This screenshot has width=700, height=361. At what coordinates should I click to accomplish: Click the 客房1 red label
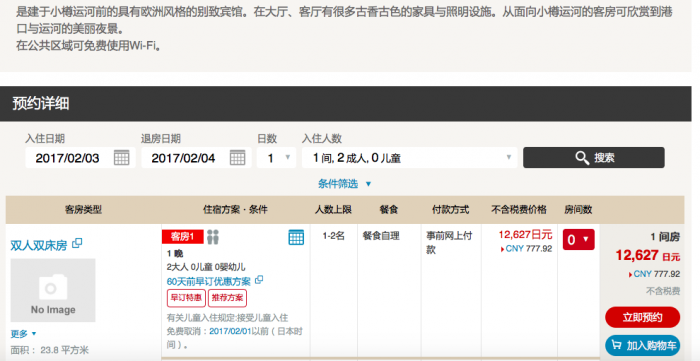pos(183,237)
